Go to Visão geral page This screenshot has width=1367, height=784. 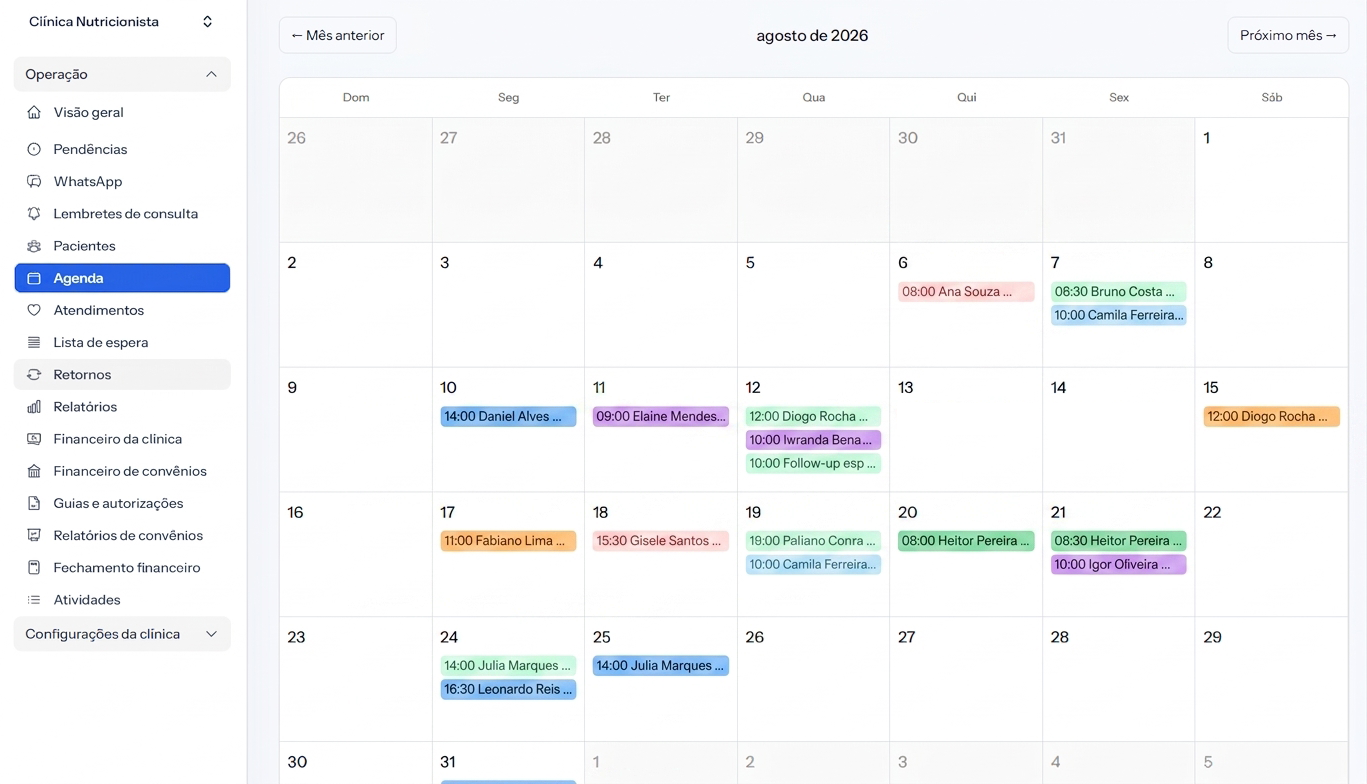tap(122, 112)
